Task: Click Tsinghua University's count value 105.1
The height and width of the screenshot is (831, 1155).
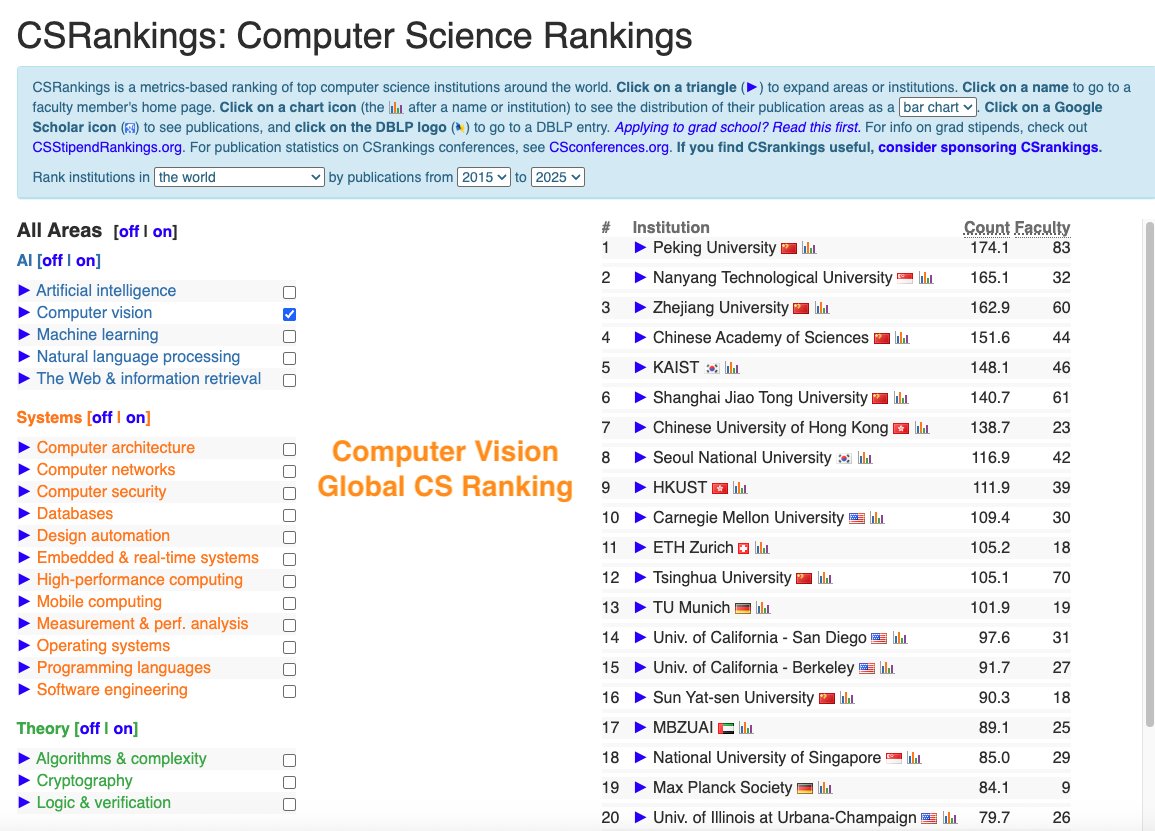Action: click(x=989, y=578)
